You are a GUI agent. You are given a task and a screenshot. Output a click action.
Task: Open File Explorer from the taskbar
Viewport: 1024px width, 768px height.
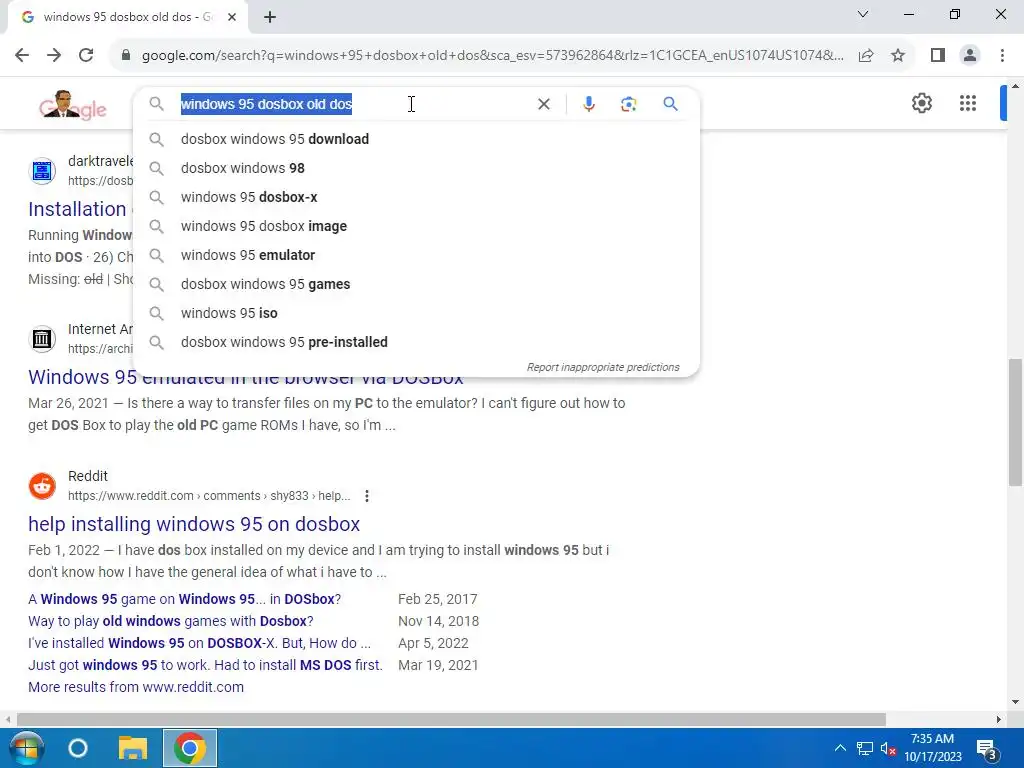pos(133,748)
